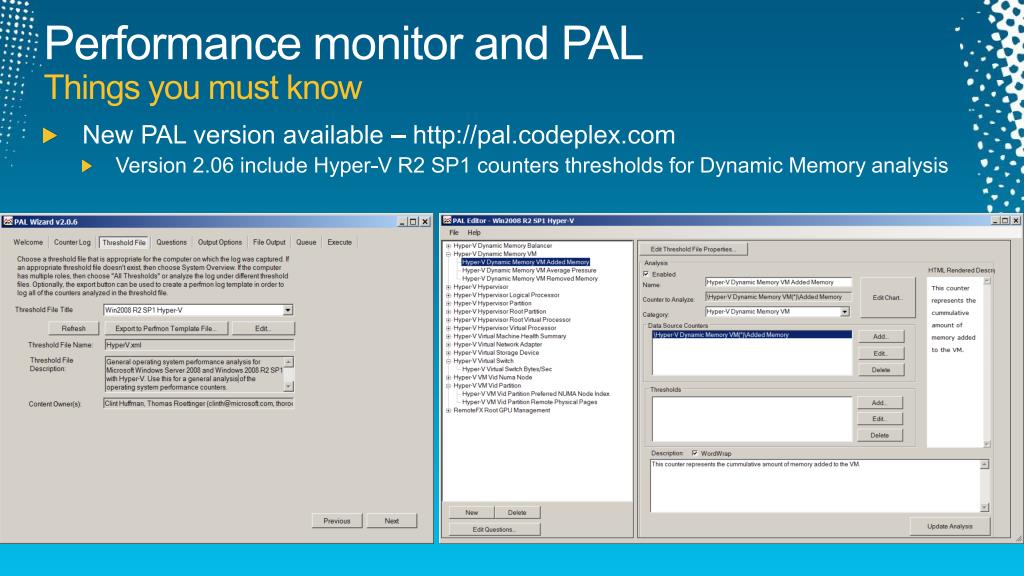Click the Delete button below the tree

coord(517,513)
